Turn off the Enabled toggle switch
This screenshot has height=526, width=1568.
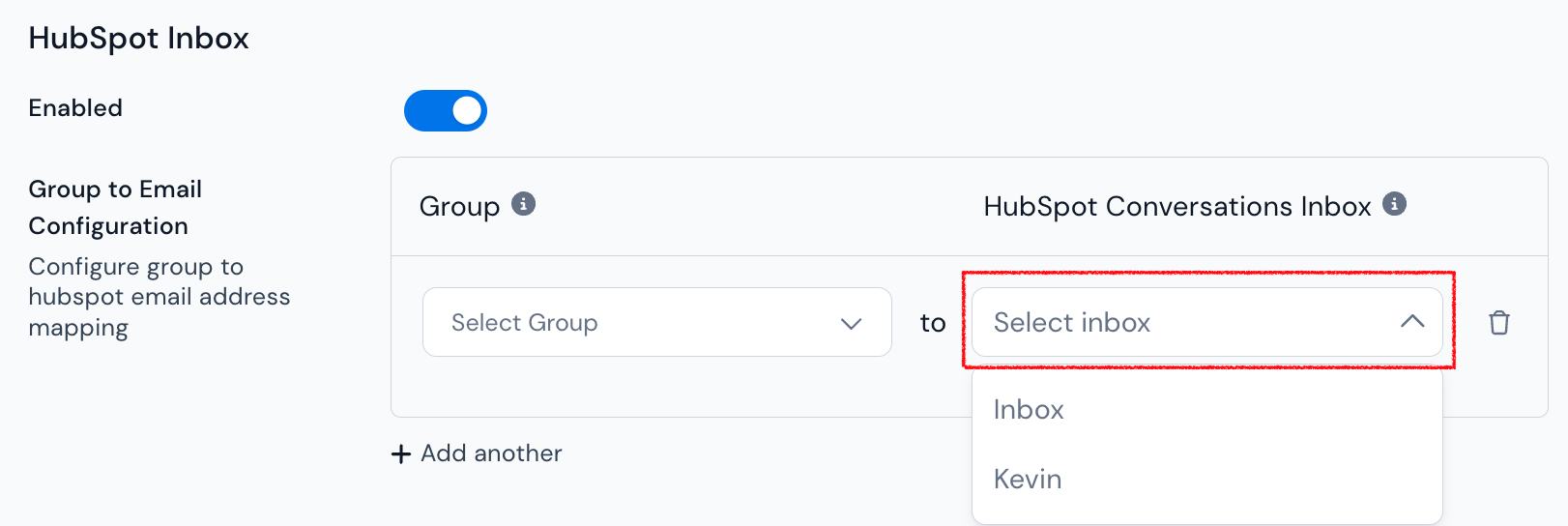(446, 111)
